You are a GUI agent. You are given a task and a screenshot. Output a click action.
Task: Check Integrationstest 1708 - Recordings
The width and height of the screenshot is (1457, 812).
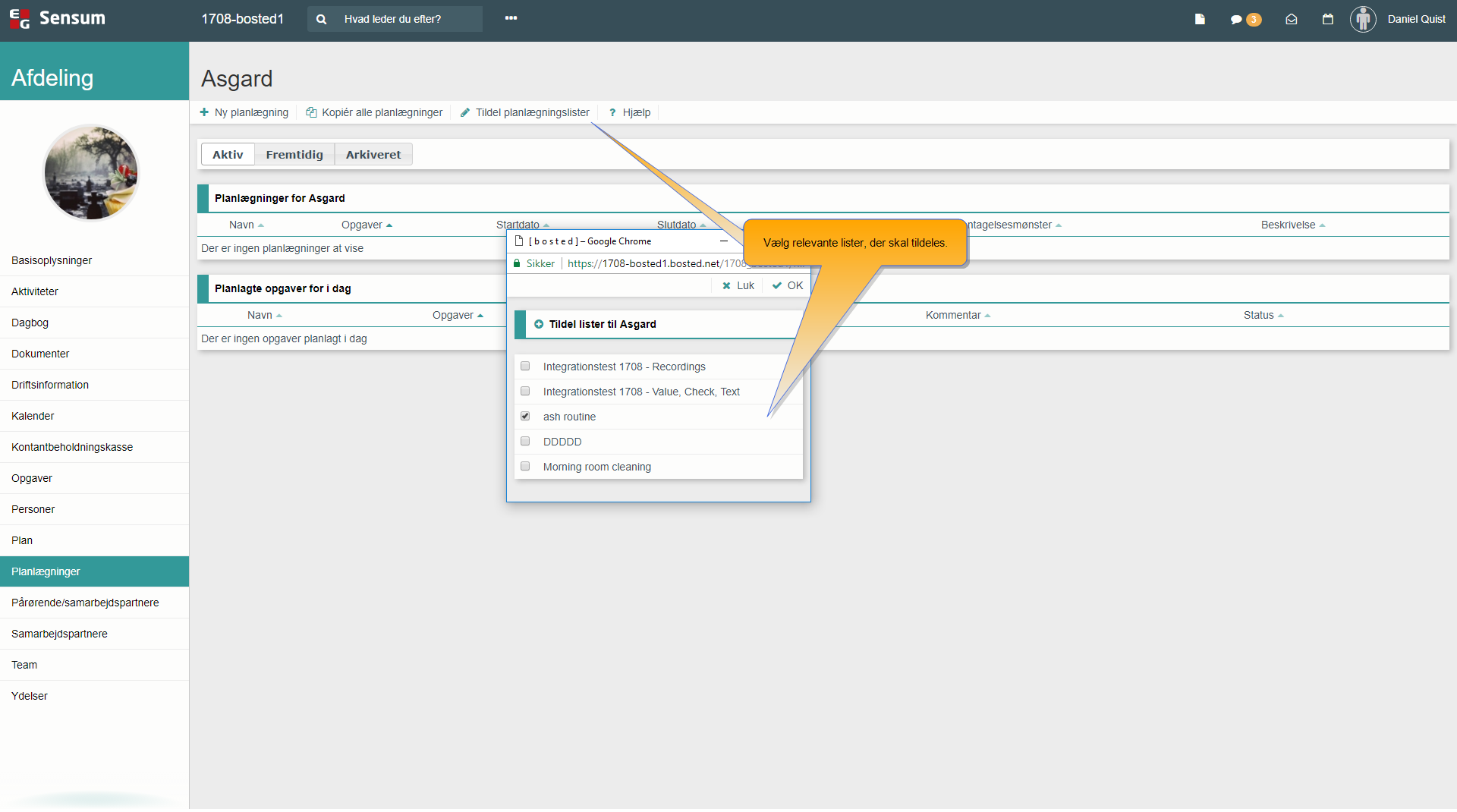(x=525, y=366)
